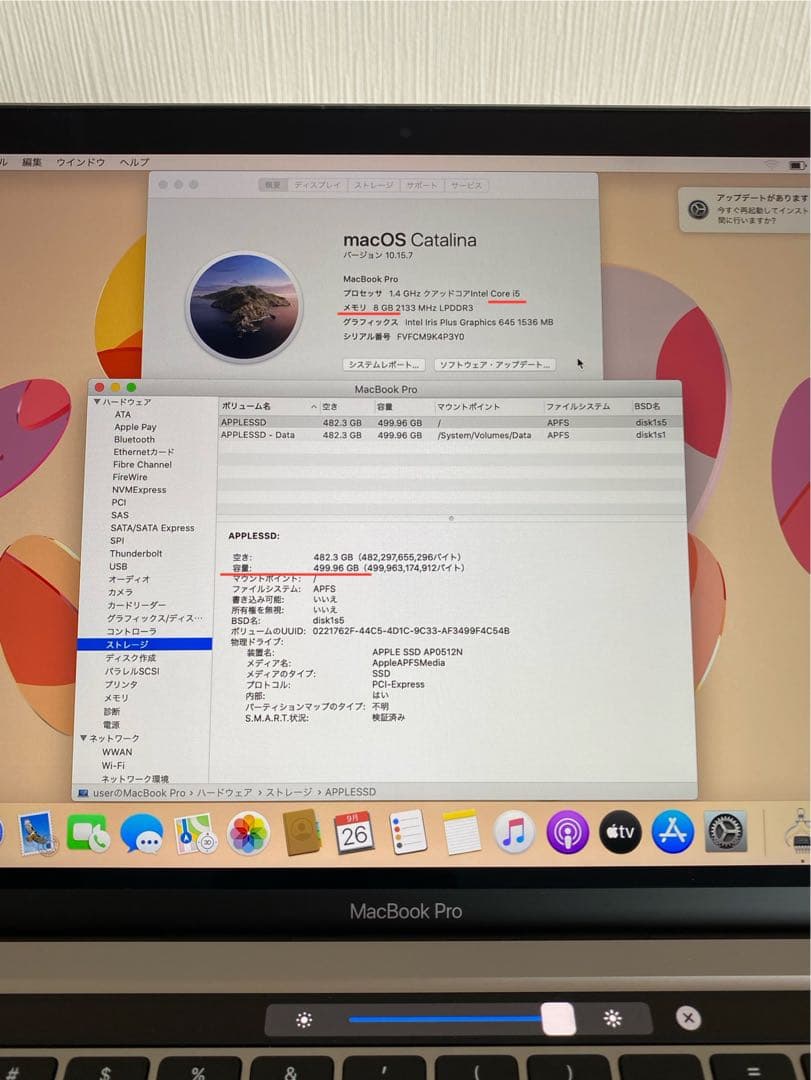Switch to the 概要 tab
This screenshot has width=811, height=1080.
pos(274,185)
